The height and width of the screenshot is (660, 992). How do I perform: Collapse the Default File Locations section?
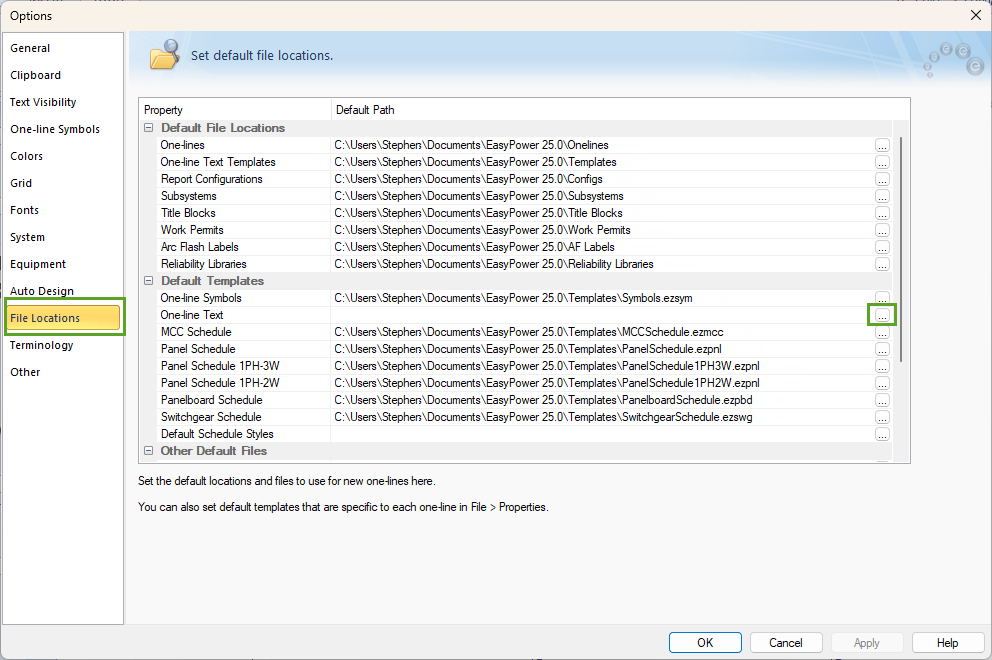pos(148,128)
